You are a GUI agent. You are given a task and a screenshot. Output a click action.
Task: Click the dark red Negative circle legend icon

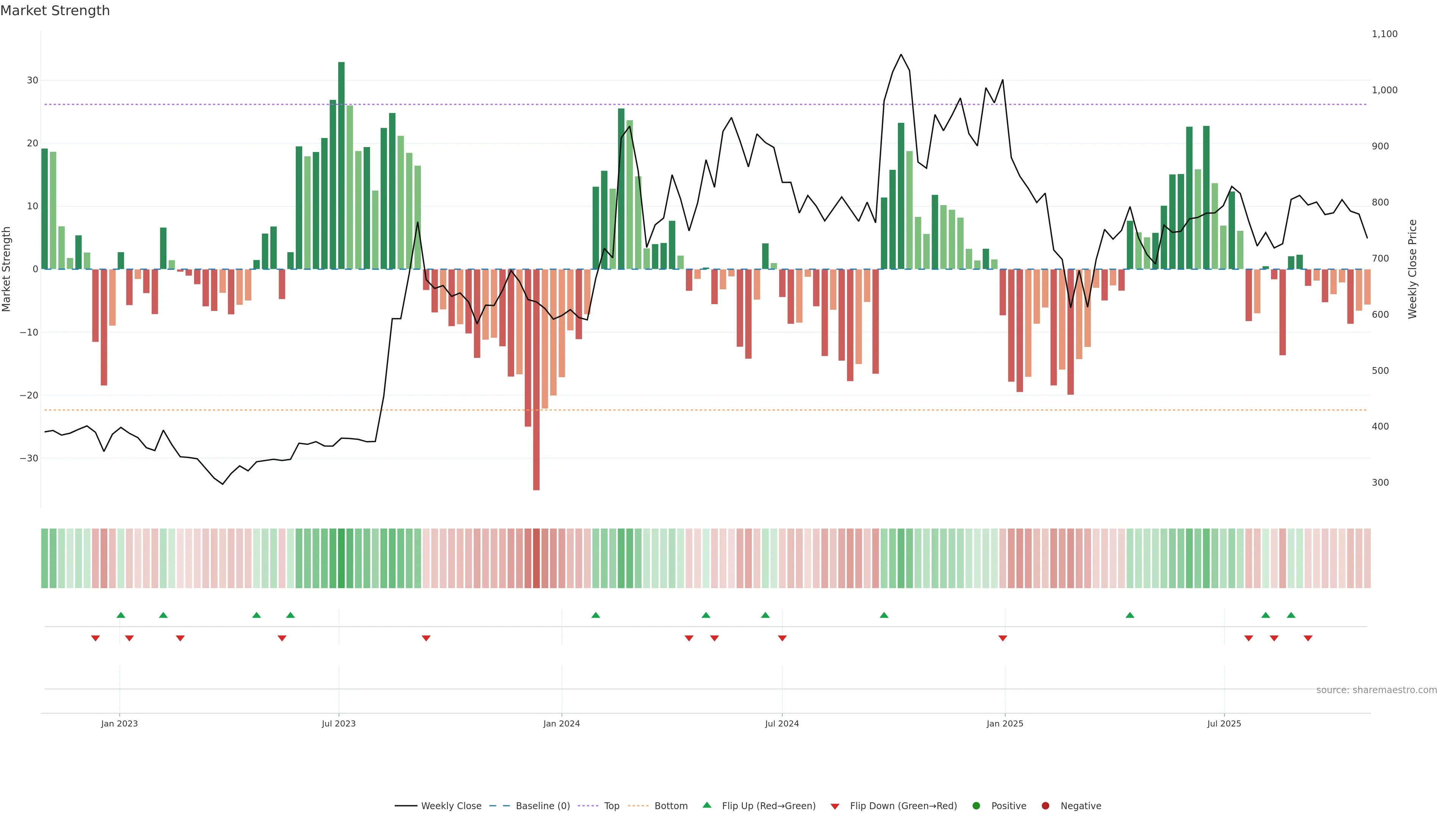[1045, 806]
